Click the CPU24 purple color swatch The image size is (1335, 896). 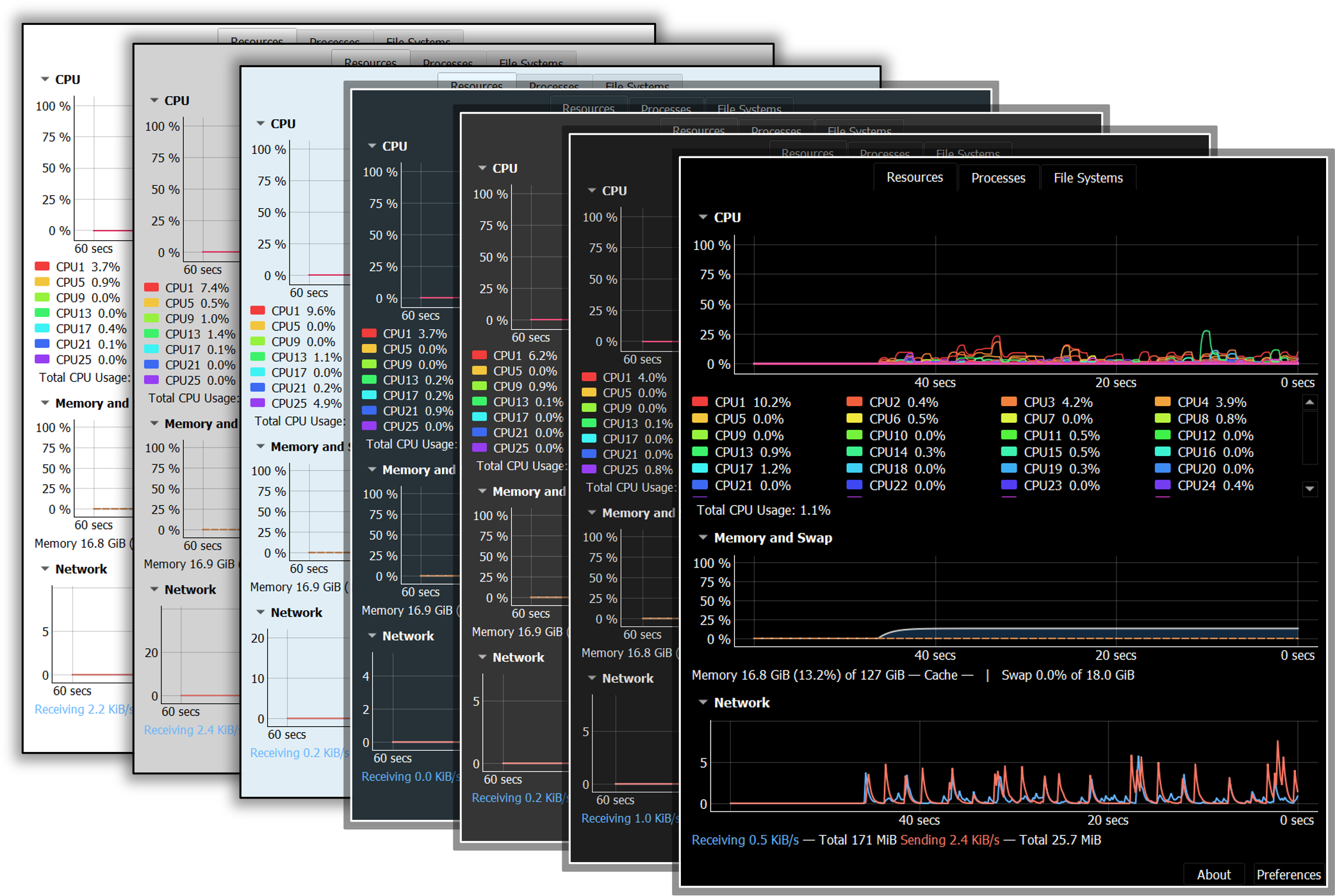pyautogui.click(x=1162, y=485)
